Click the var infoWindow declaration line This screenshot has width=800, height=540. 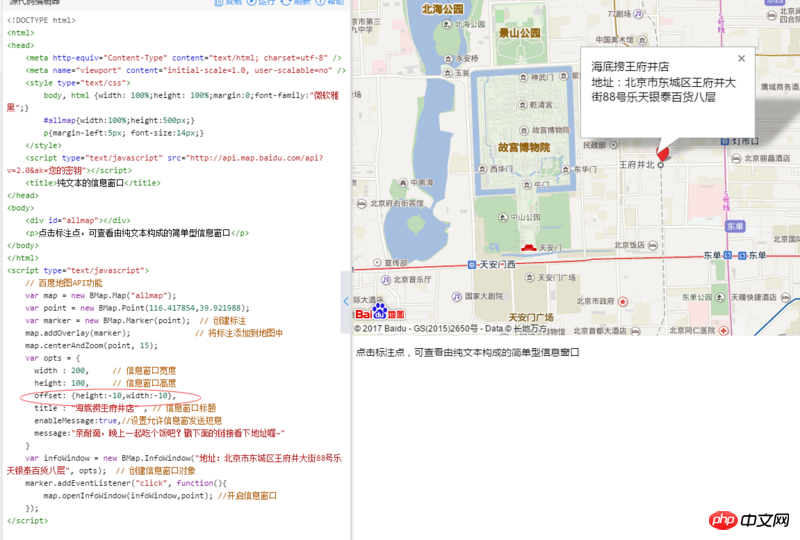[174, 464]
